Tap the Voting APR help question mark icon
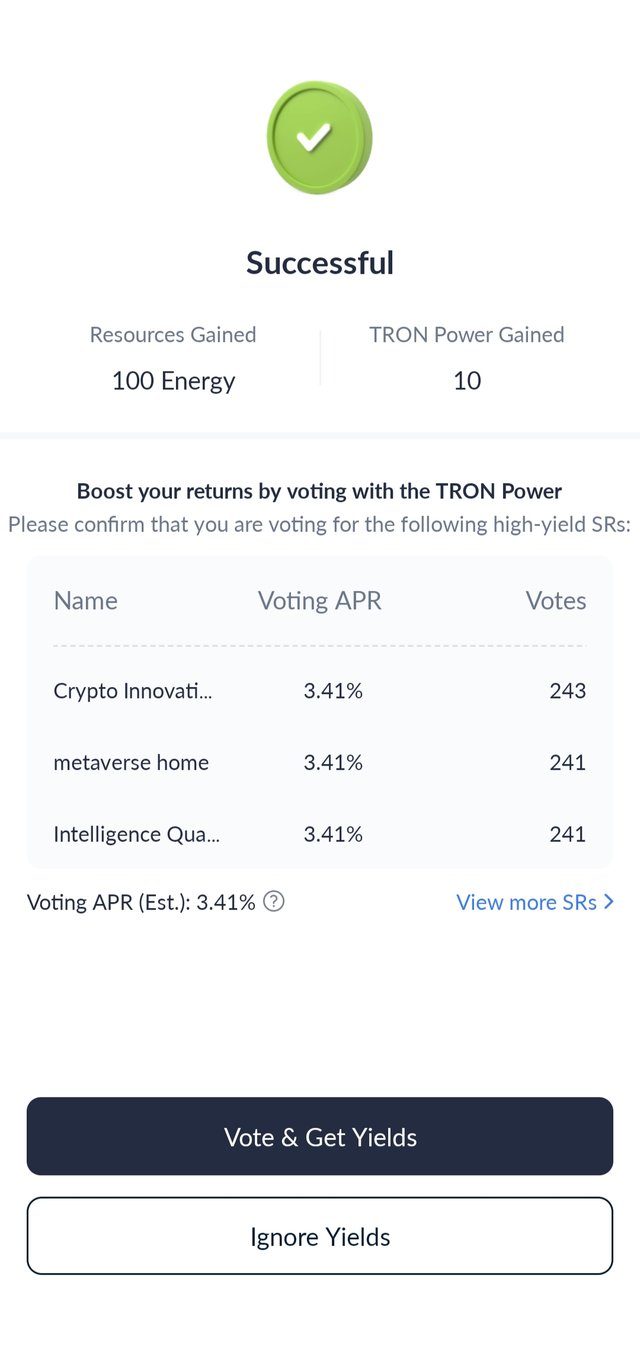This screenshot has height=1346, width=640. tap(274, 902)
